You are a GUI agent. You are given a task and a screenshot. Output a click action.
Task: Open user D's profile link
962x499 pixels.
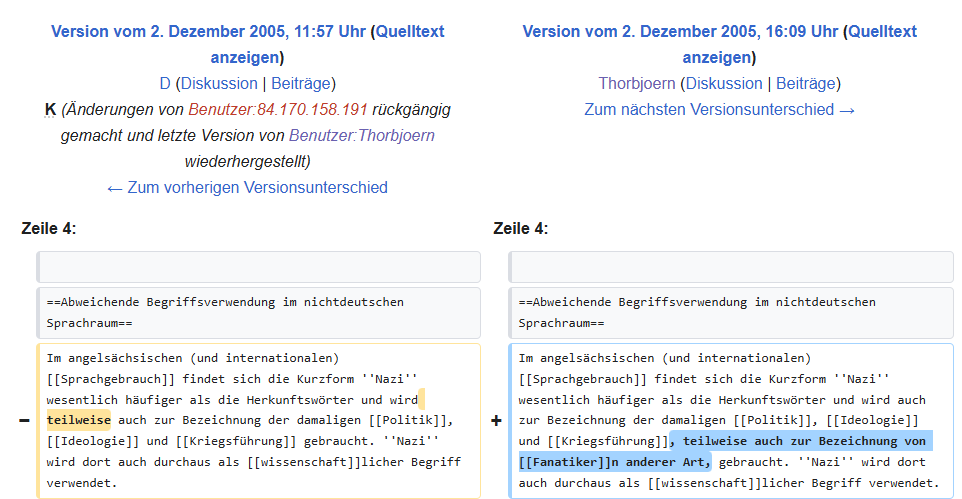point(165,83)
